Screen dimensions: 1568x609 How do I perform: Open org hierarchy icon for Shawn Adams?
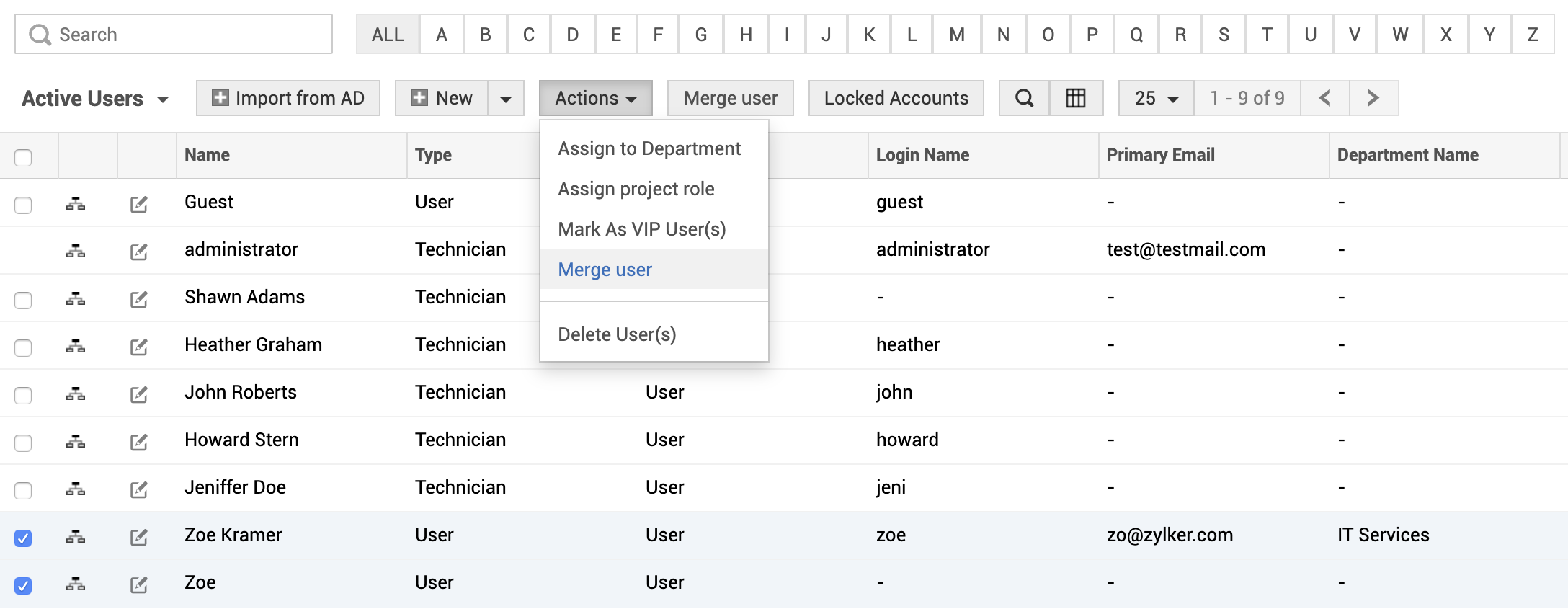click(x=76, y=299)
